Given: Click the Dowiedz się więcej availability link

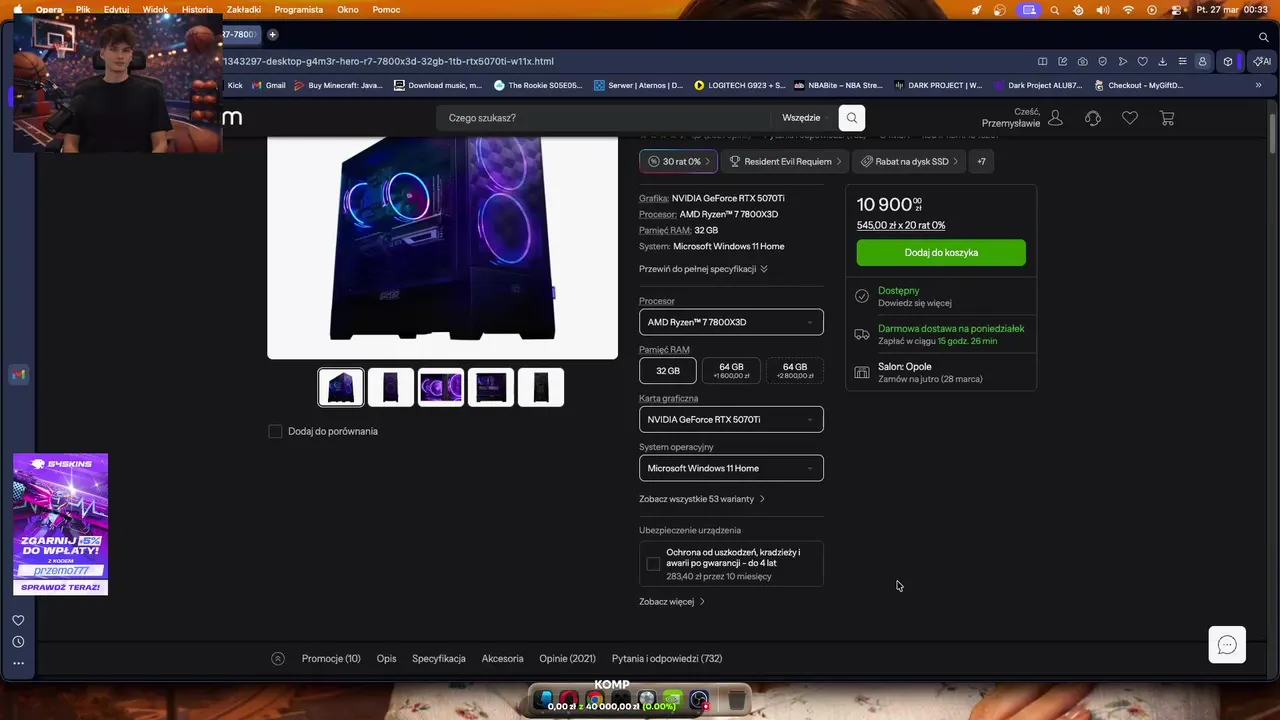Looking at the screenshot, I should coord(915,303).
